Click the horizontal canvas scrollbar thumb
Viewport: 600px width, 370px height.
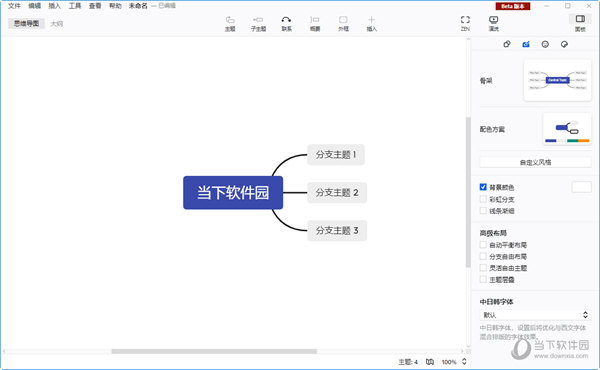point(214,351)
